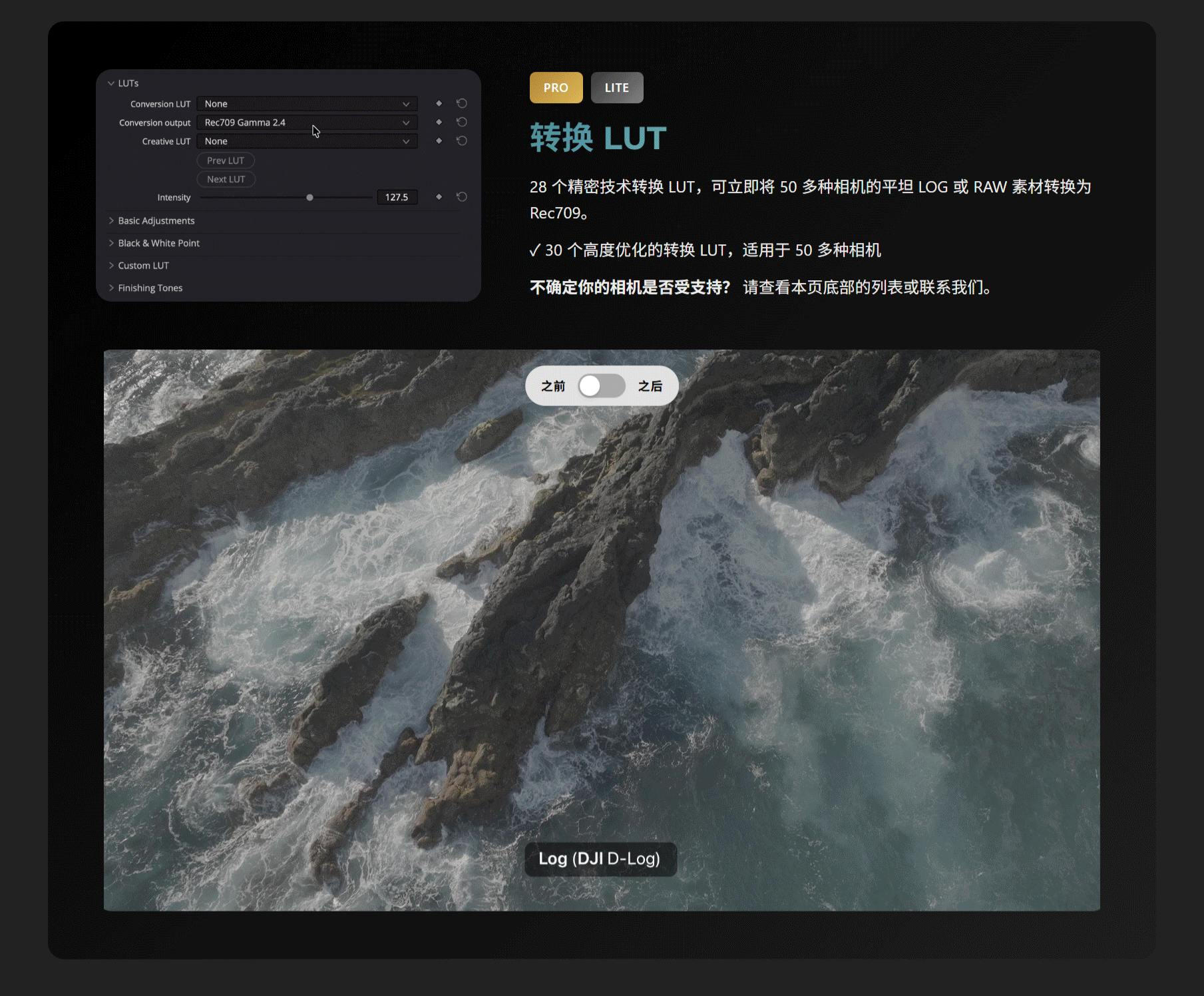Viewport: 1204px width, 996px height.
Task: Open the Conversion LUT dropdown
Action: tap(307, 104)
